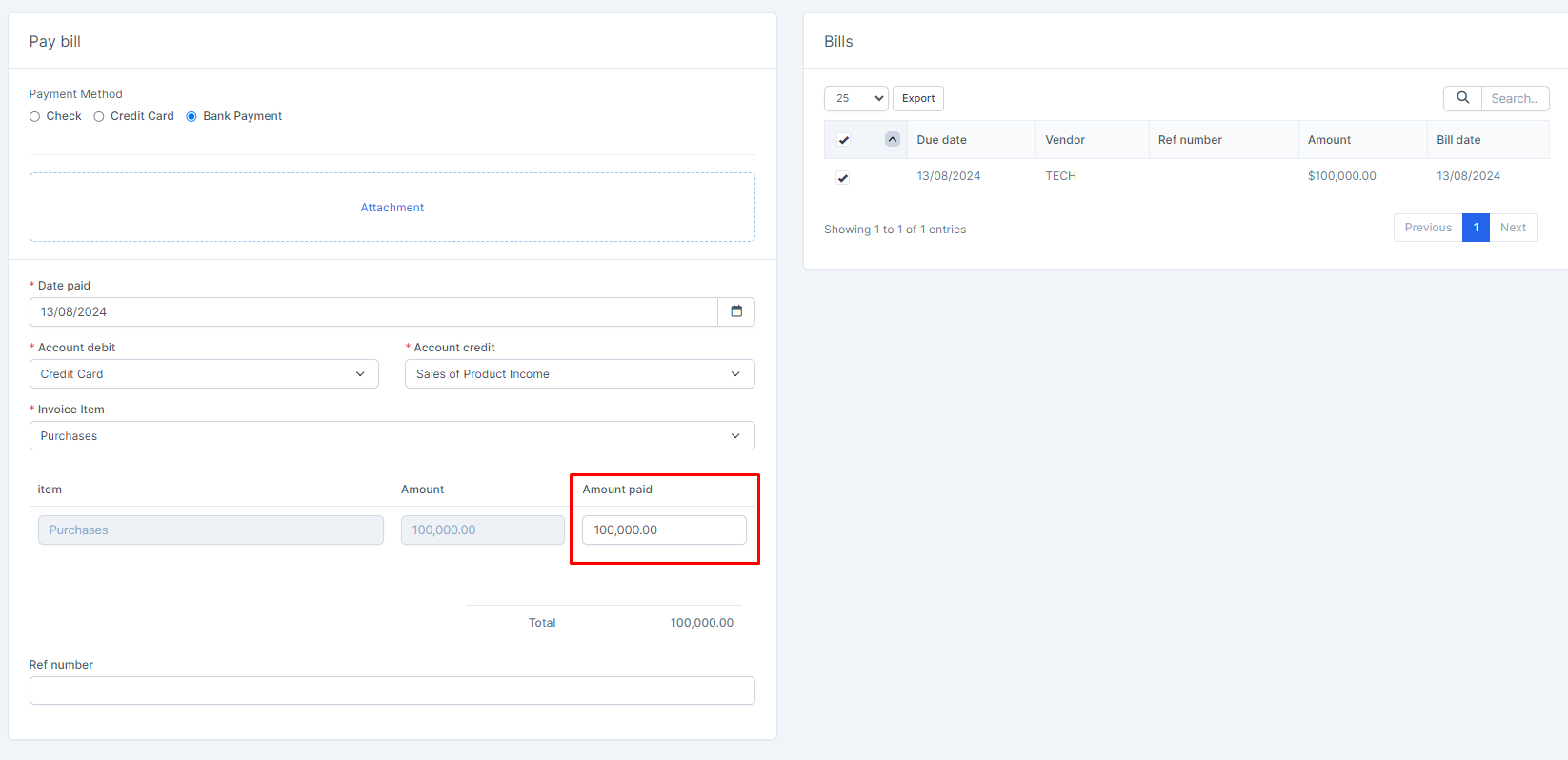Go to the Next bills page

[1513, 228]
